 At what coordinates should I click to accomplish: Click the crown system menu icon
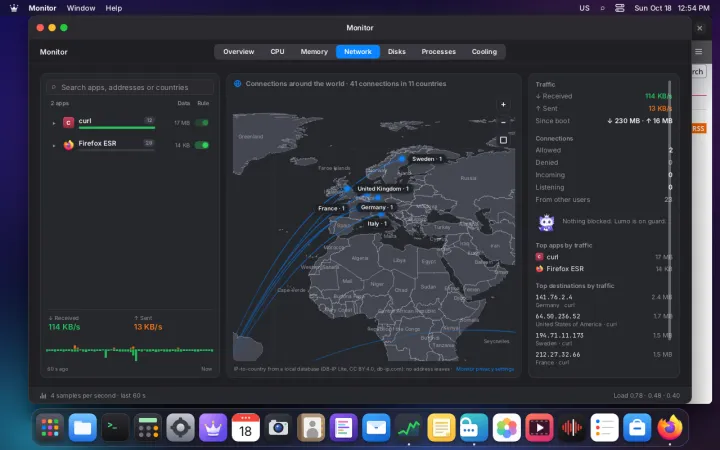pyautogui.click(x=14, y=8)
